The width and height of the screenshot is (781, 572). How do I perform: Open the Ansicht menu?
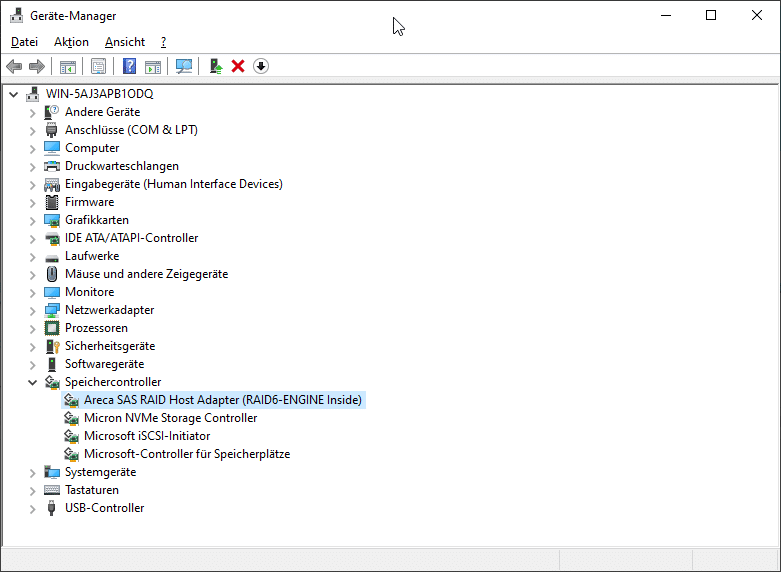[x=124, y=42]
